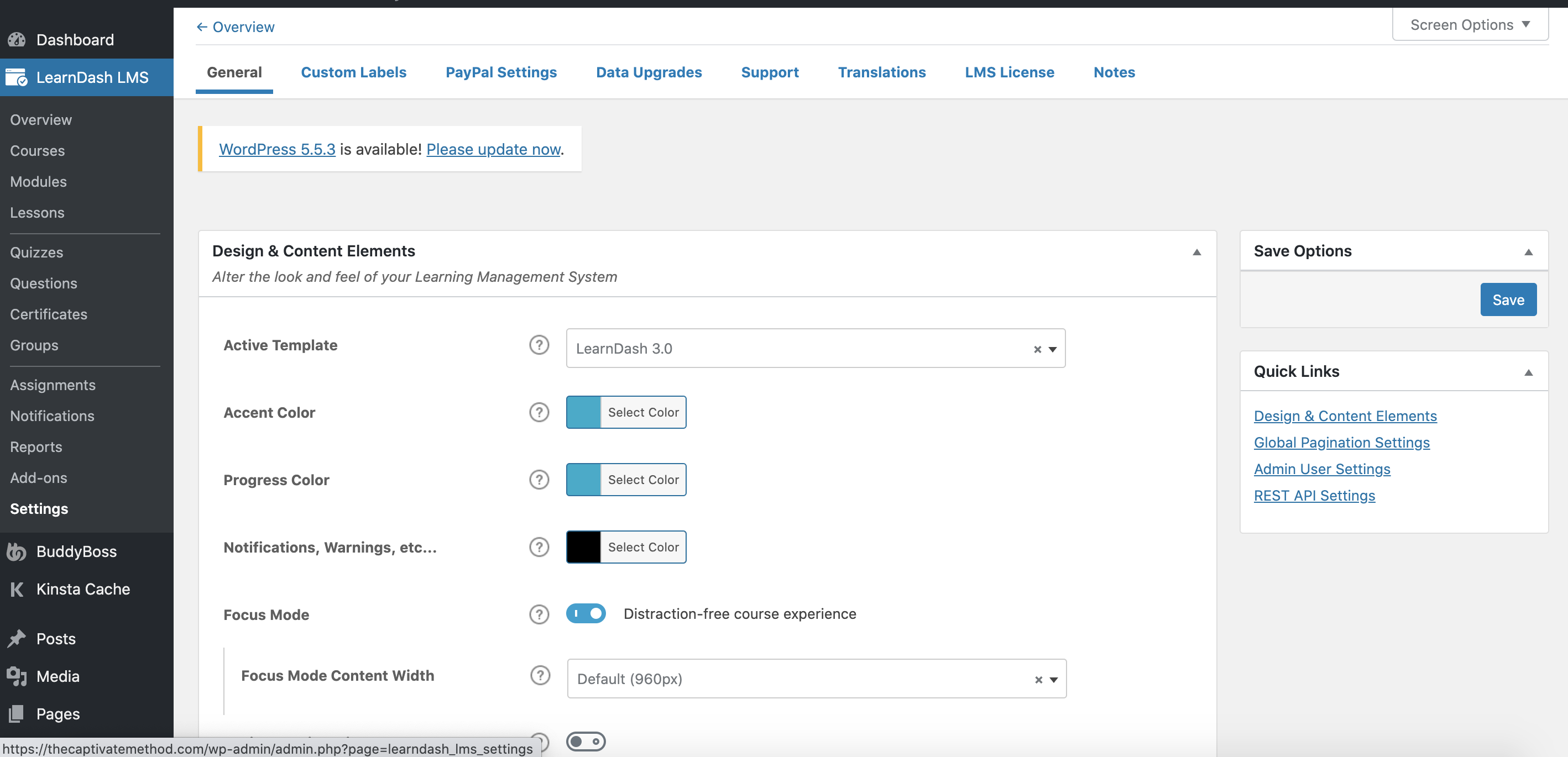Open Courses in the sidebar
This screenshot has height=757, width=1568.
pyautogui.click(x=37, y=151)
